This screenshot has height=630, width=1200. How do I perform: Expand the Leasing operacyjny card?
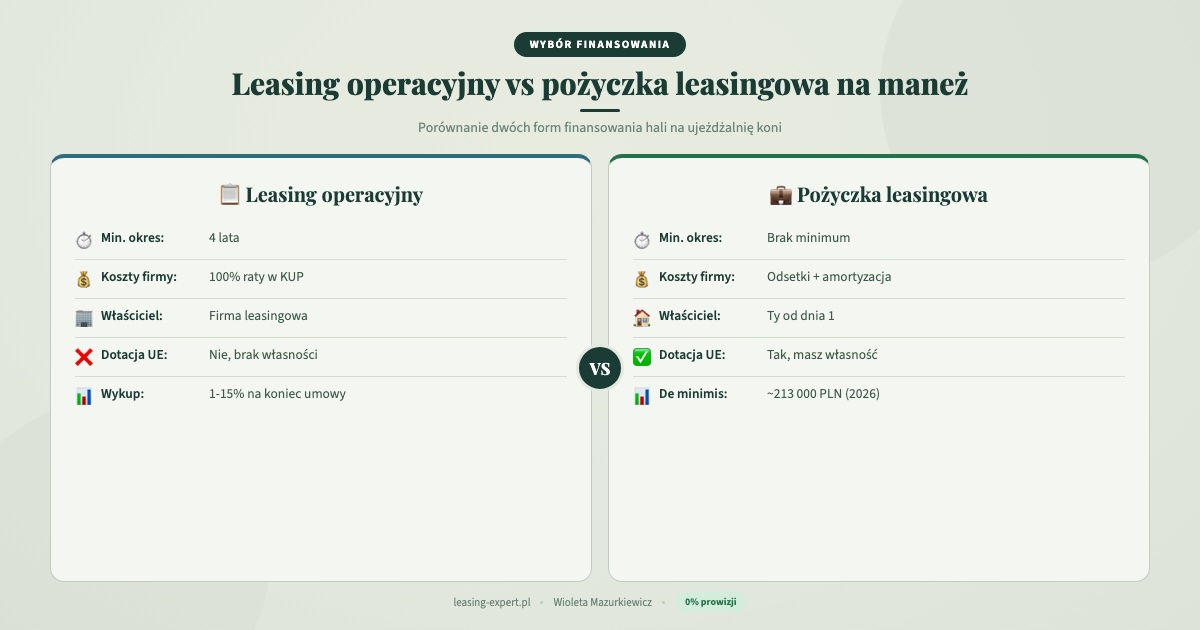point(320,480)
